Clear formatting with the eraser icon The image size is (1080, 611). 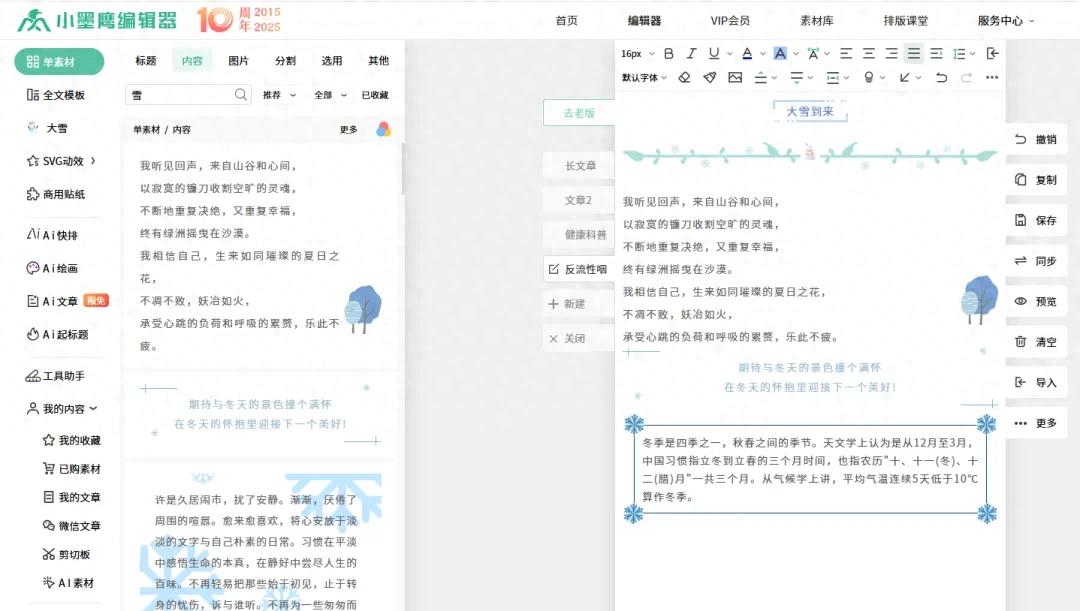pos(684,77)
